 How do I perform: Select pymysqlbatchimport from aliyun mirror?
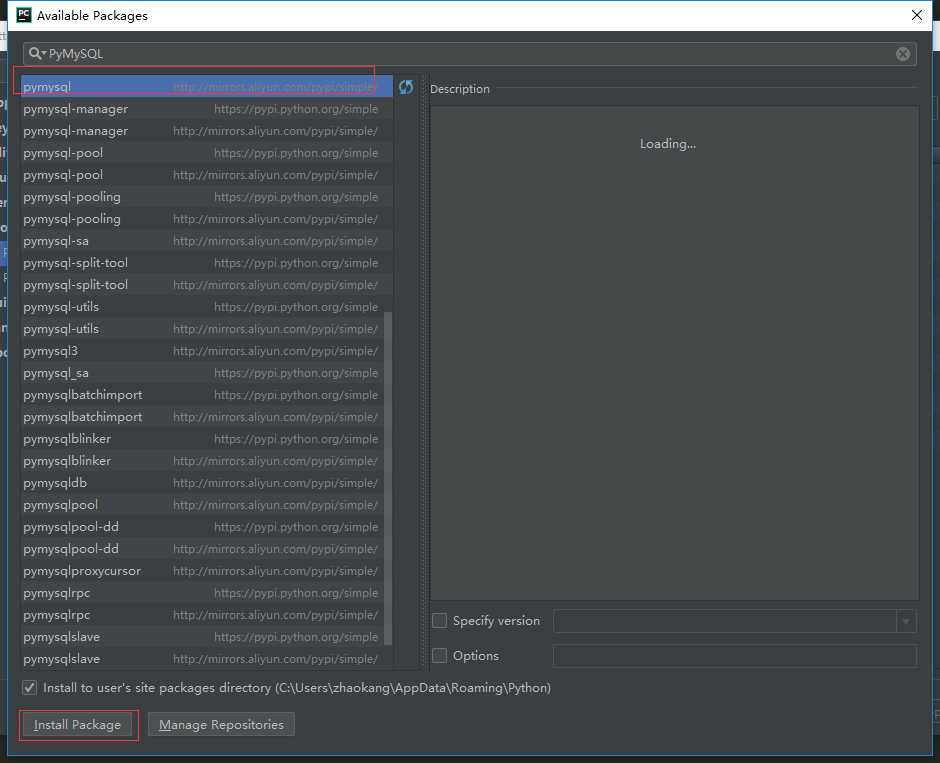(203, 417)
